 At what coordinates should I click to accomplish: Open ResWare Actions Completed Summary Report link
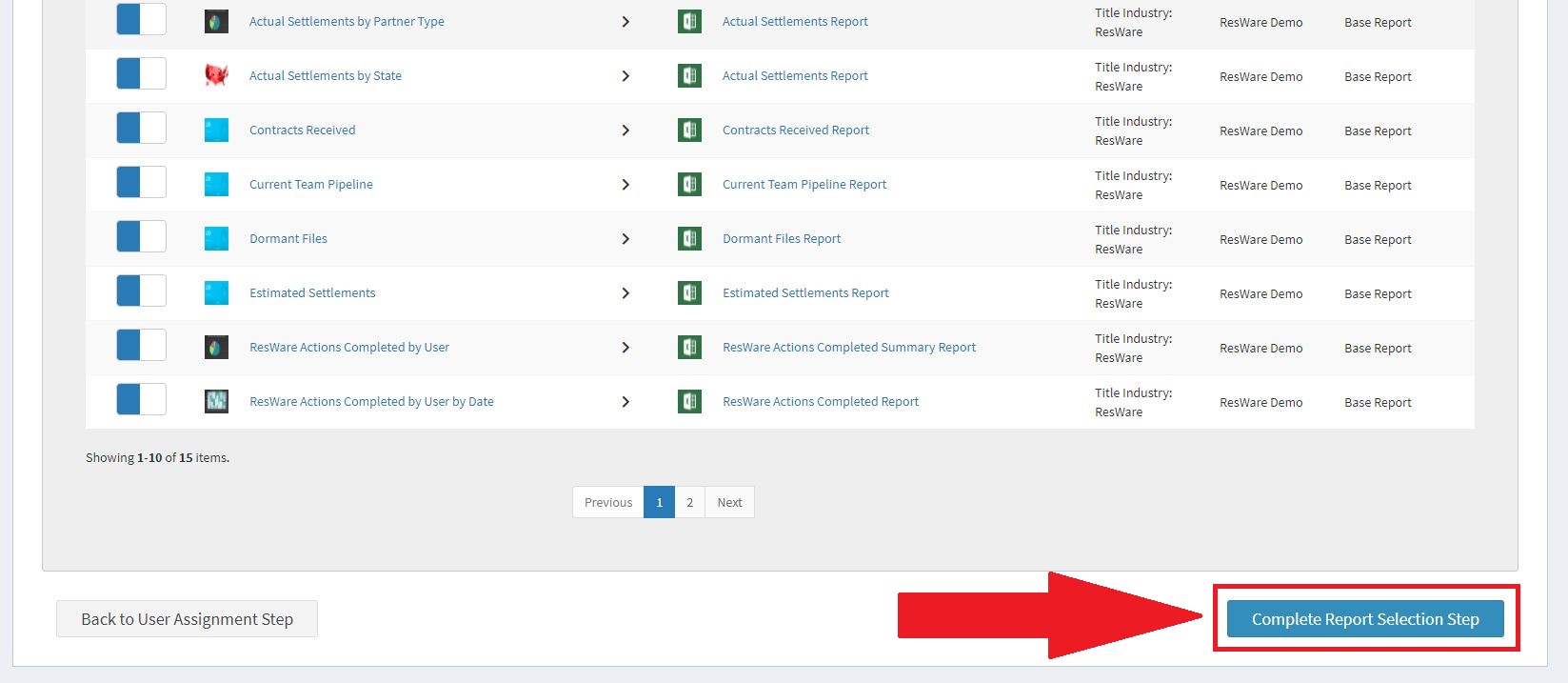coord(849,347)
